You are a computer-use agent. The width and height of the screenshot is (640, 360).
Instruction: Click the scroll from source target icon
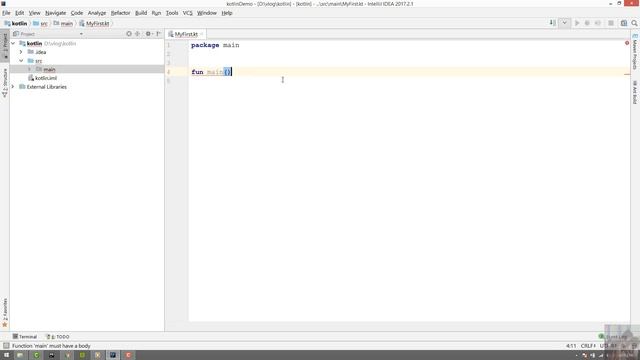point(129,34)
